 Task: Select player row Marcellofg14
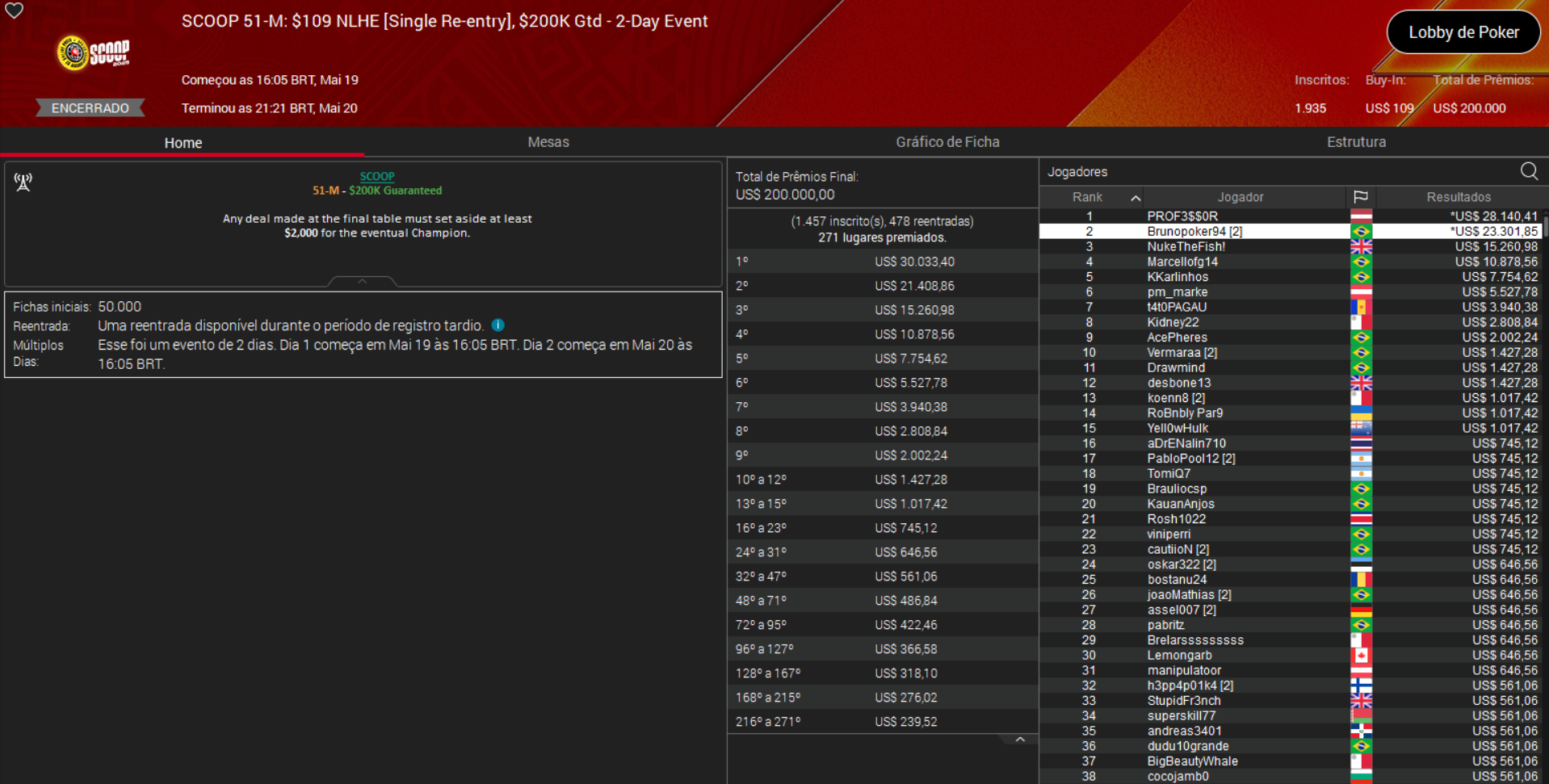point(1290,262)
